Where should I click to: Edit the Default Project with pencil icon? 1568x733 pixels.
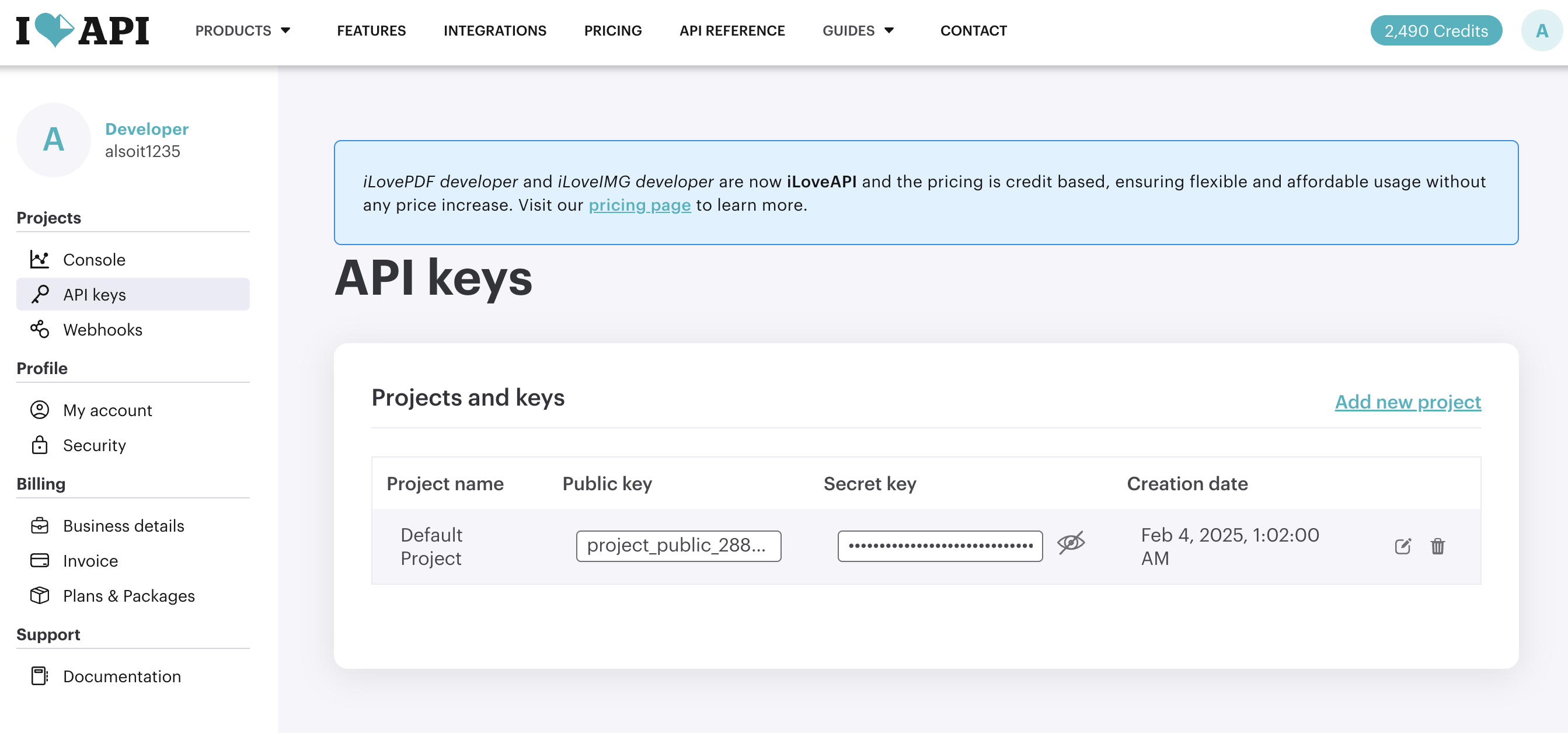pyautogui.click(x=1402, y=546)
